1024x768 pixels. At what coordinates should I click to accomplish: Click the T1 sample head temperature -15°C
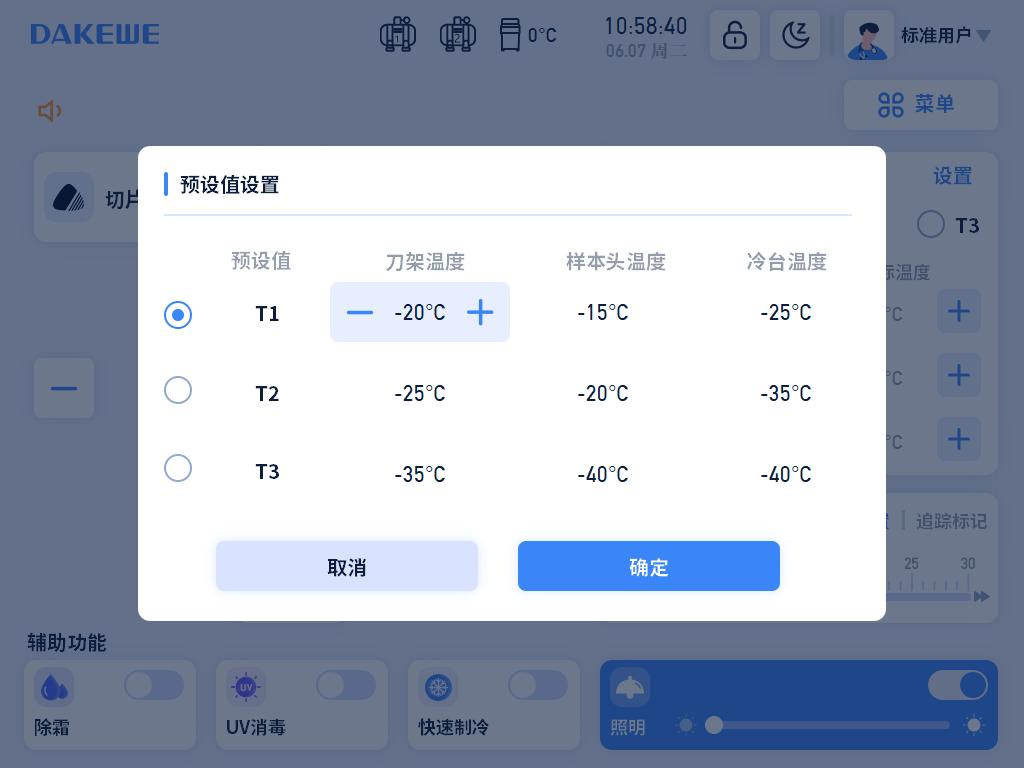pyautogui.click(x=603, y=313)
